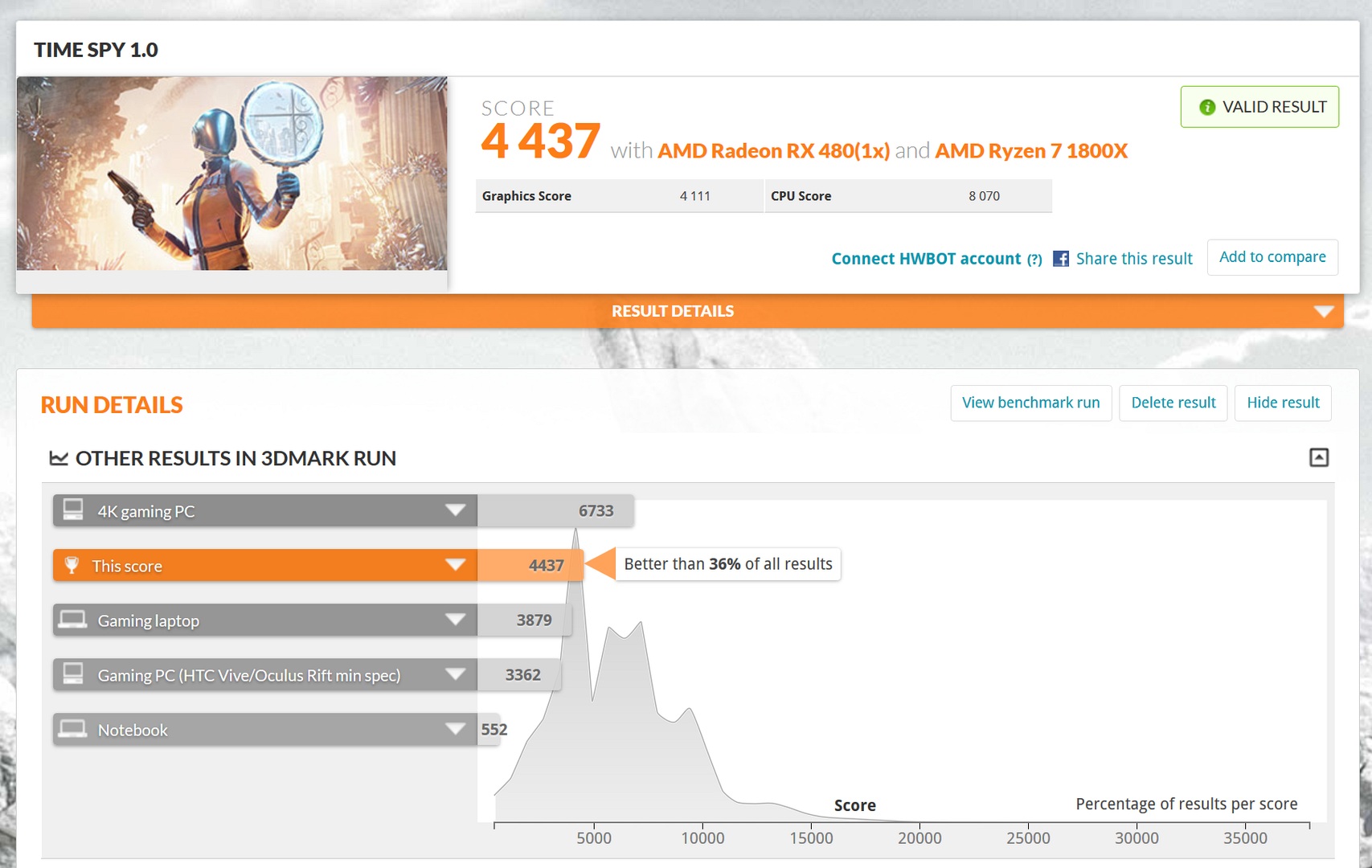Click the Time Spy benchmark thumbnail image

231,173
